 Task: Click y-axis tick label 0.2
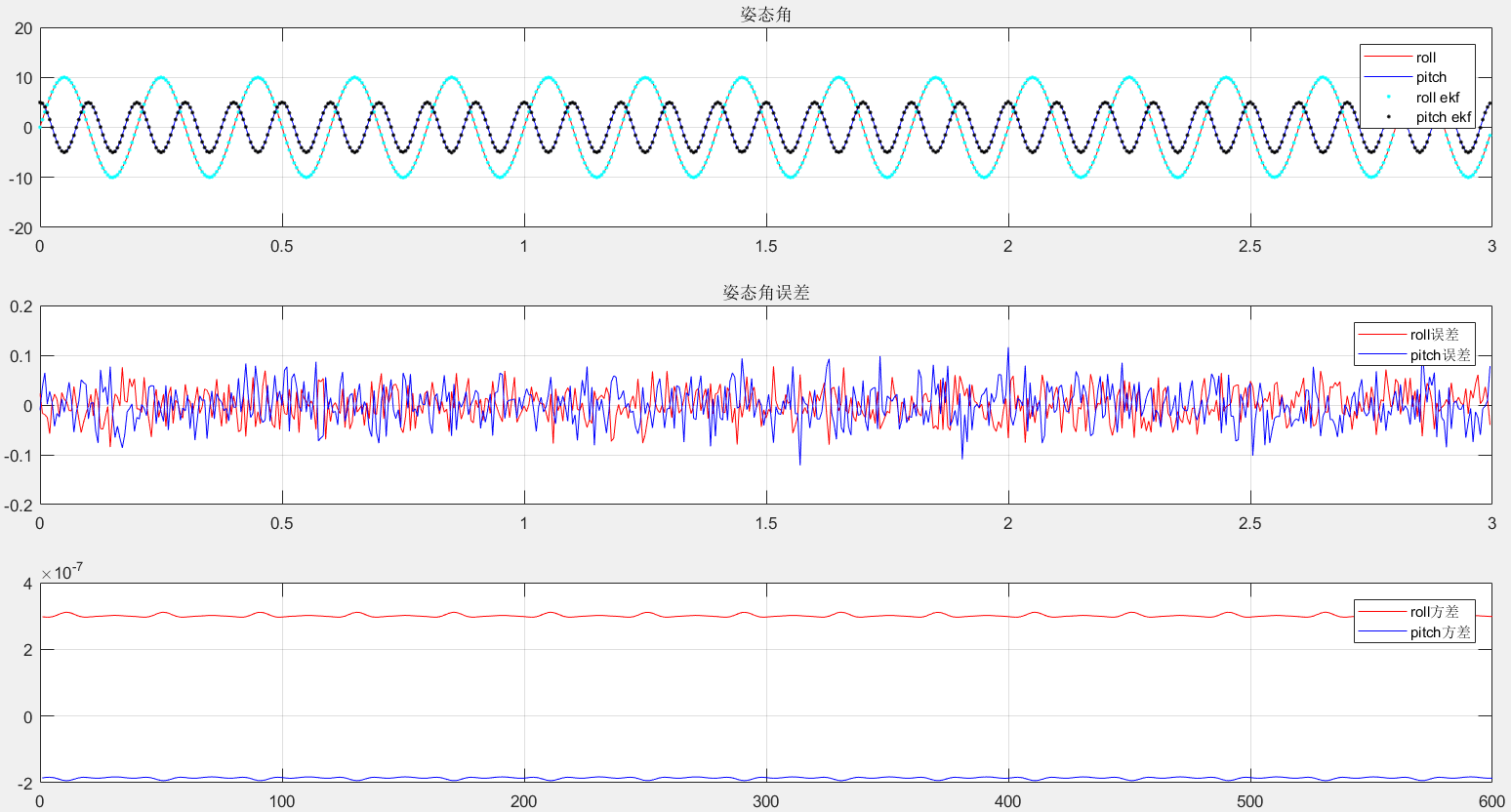21,306
